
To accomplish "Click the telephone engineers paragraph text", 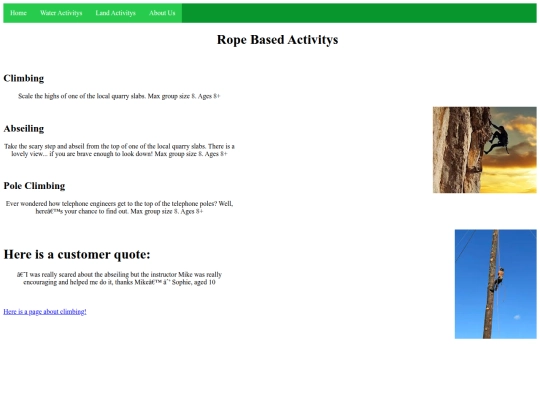I will point(119,207).
